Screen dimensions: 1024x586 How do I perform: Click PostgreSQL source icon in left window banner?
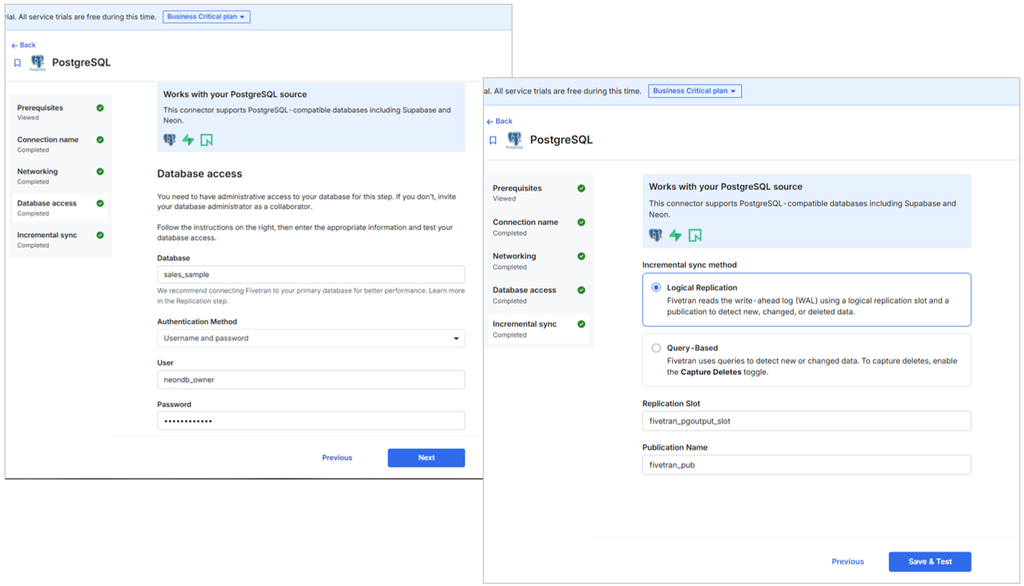pos(170,140)
